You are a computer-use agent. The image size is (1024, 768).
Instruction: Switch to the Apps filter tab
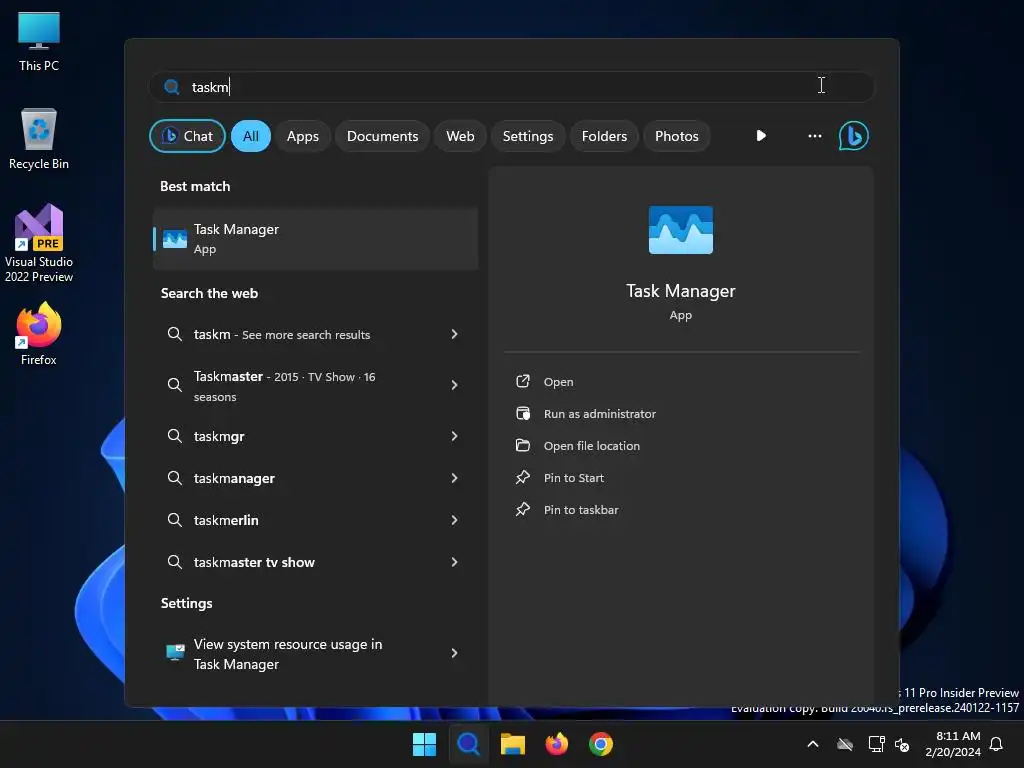303,136
